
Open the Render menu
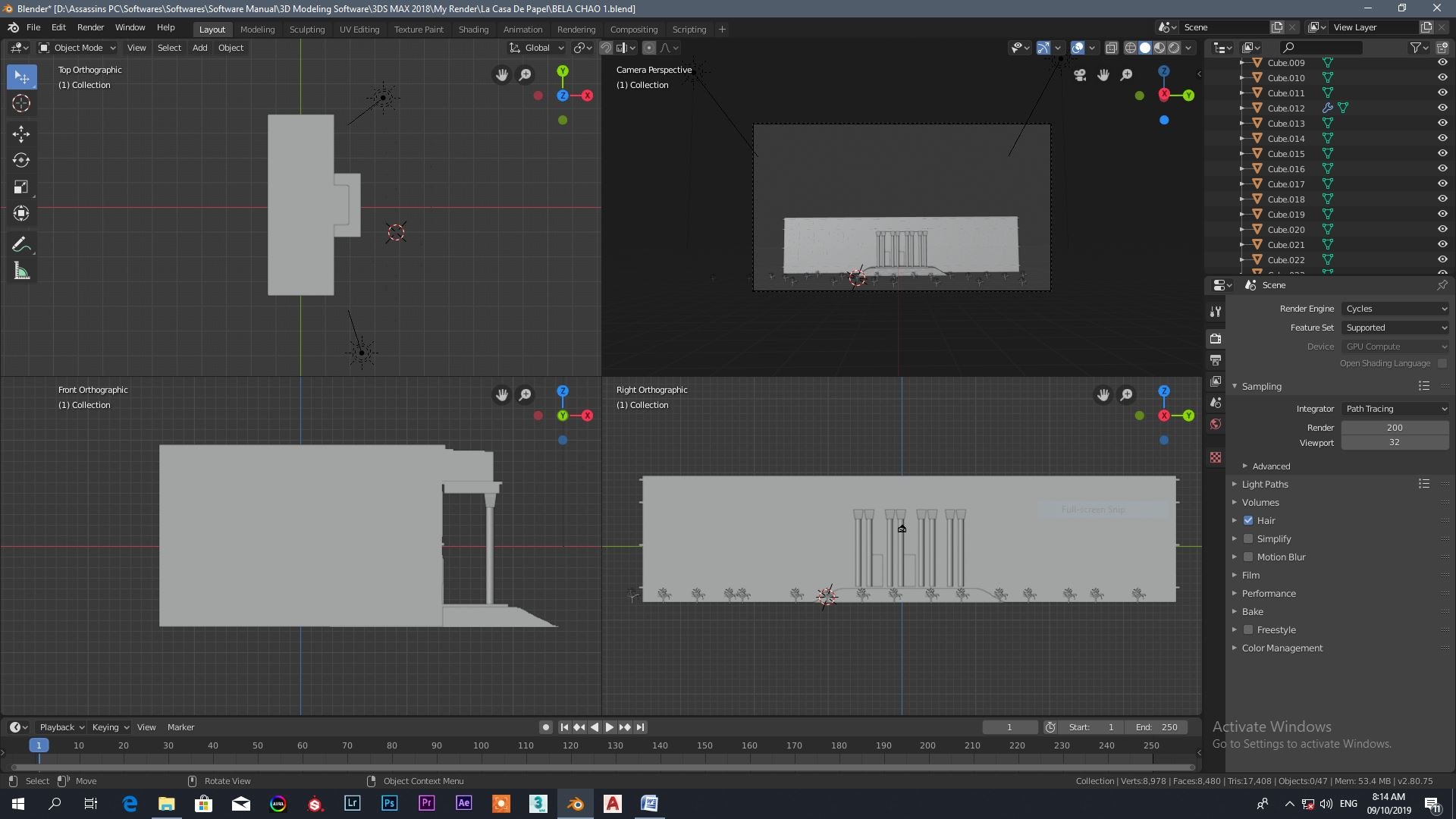[x=90, y=27]
